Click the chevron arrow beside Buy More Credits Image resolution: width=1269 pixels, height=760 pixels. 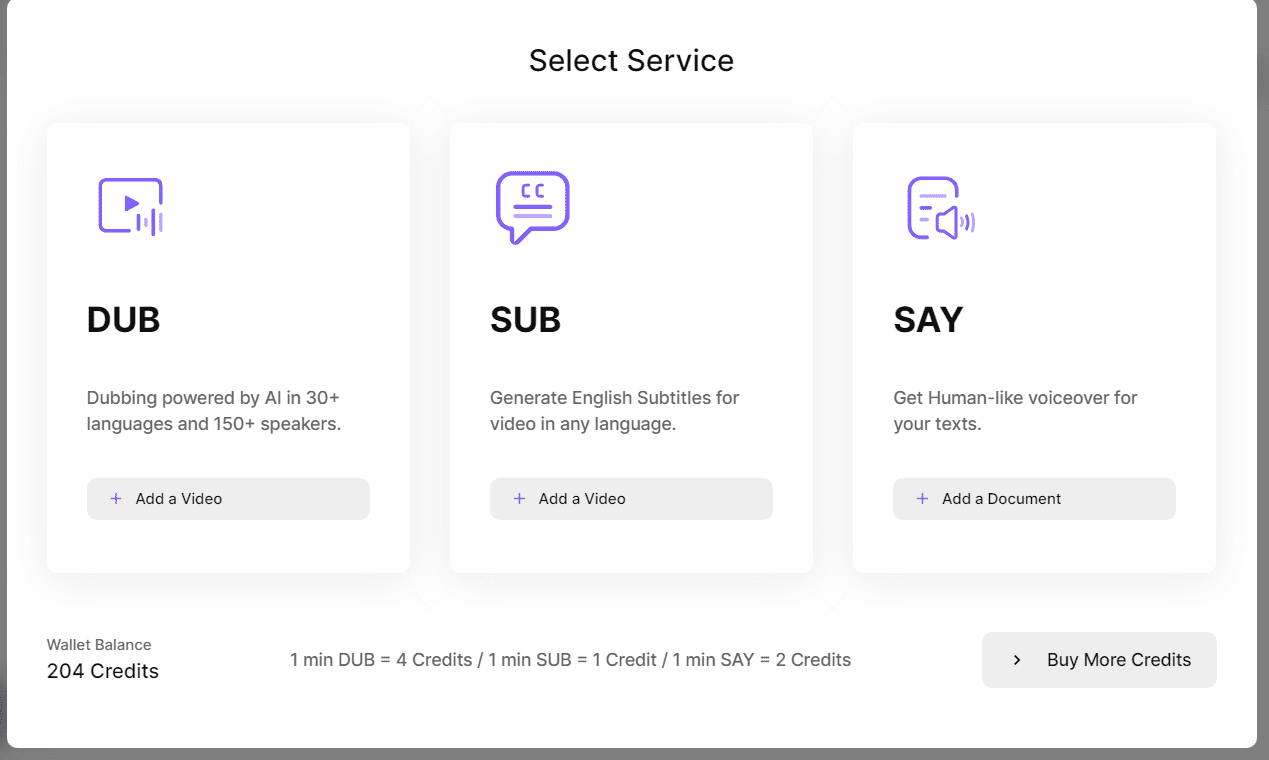point(1017,660)
